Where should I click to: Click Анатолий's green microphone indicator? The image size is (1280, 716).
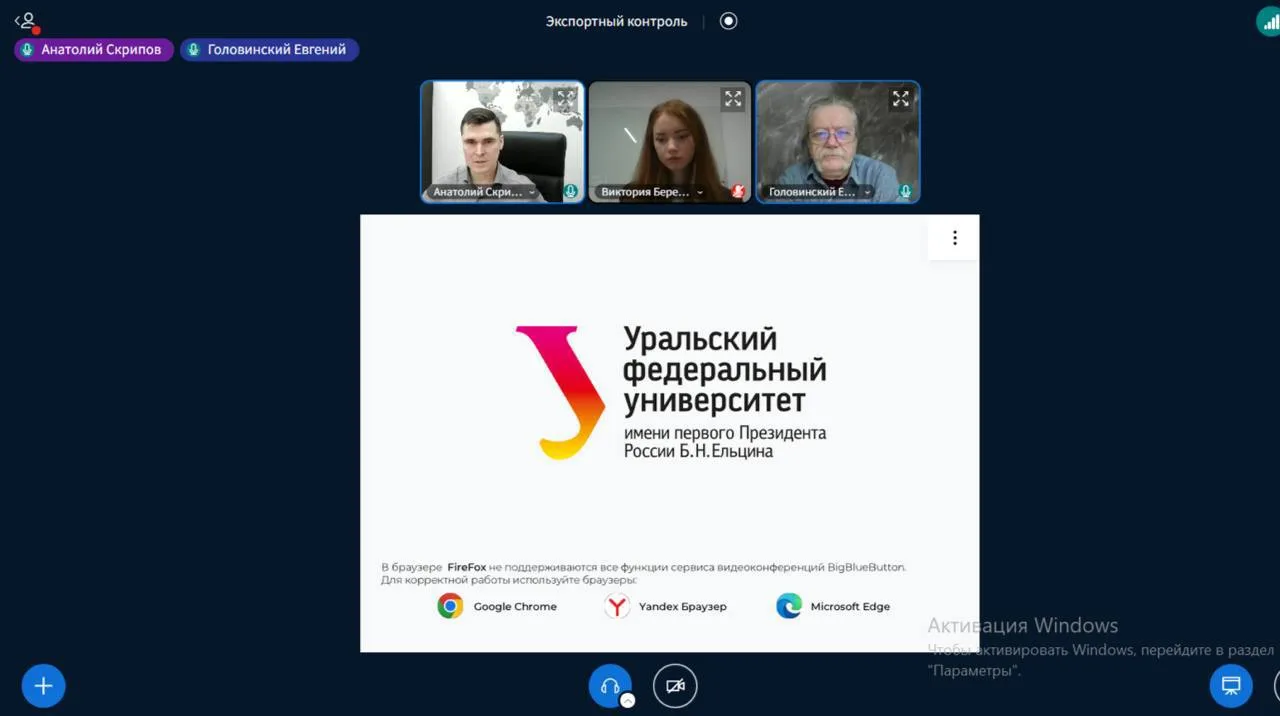570,191
